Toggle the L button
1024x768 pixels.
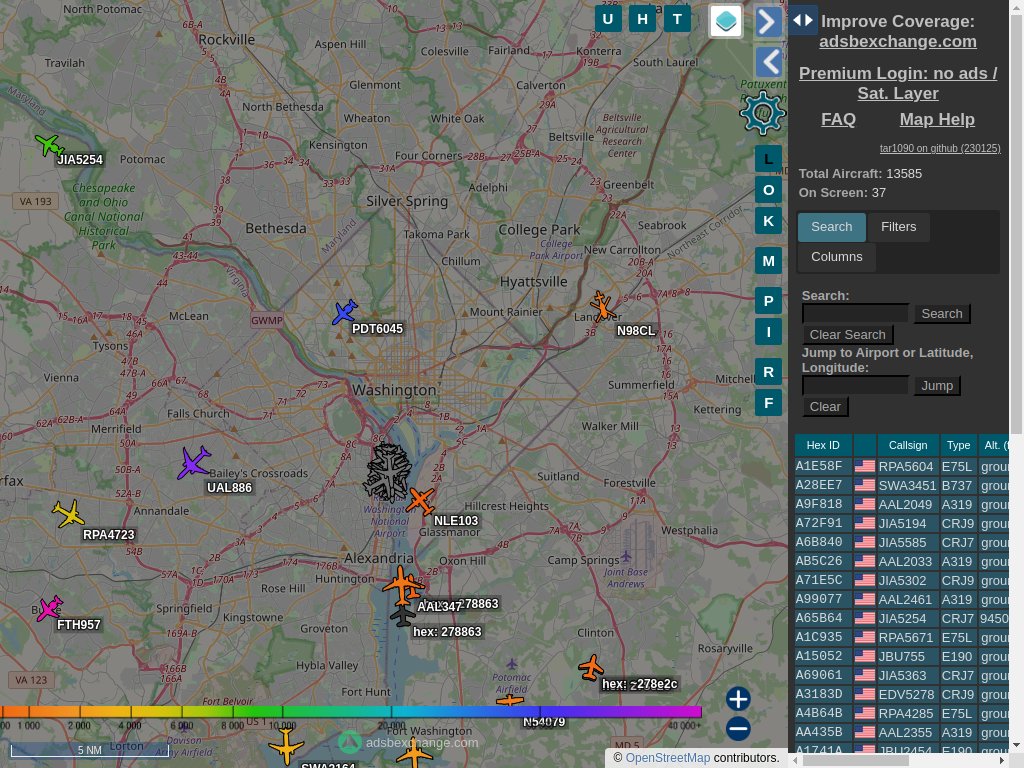coord(769,159)
